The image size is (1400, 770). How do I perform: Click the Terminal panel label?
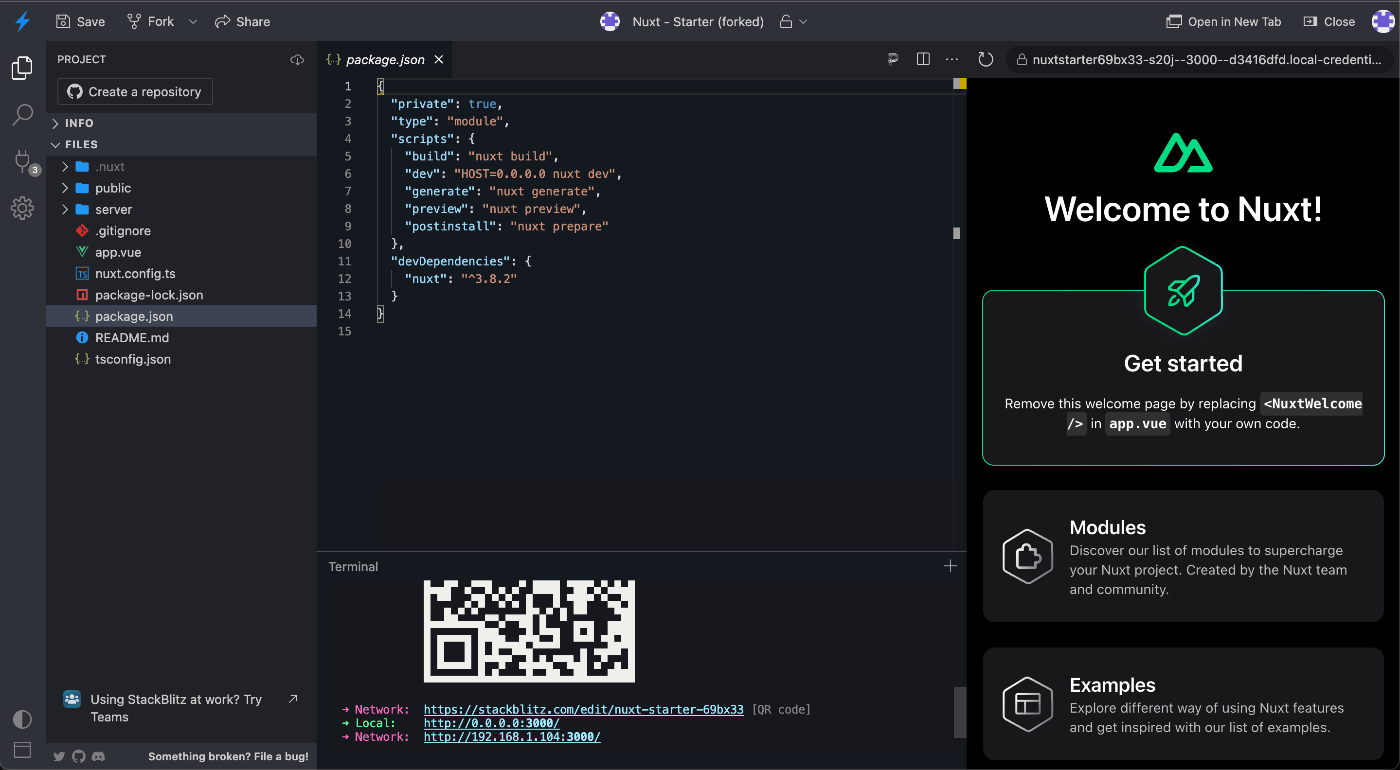pyautogui.click(x=353, y=566)
